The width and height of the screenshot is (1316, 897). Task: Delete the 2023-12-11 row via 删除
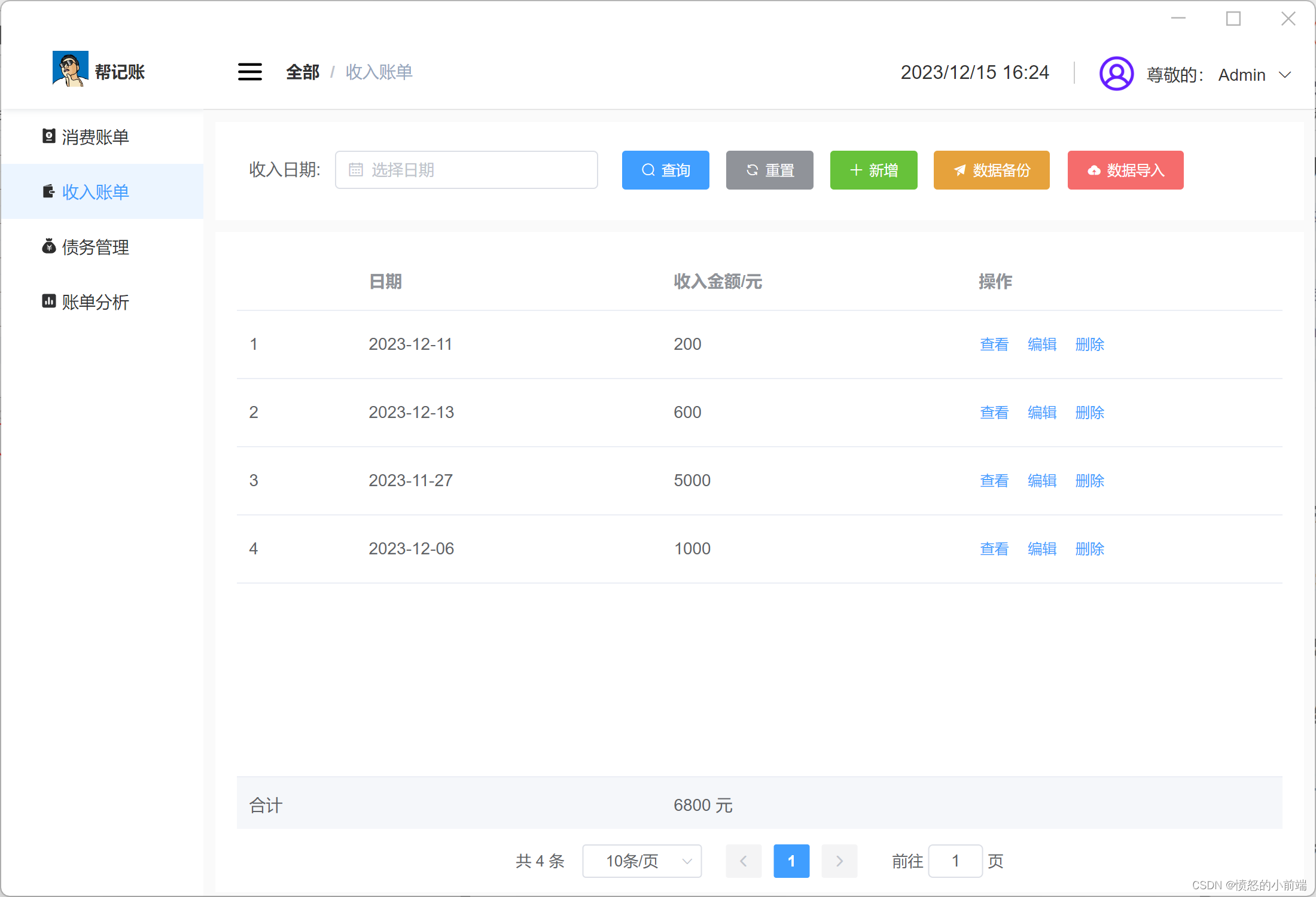coord(1090,344)
